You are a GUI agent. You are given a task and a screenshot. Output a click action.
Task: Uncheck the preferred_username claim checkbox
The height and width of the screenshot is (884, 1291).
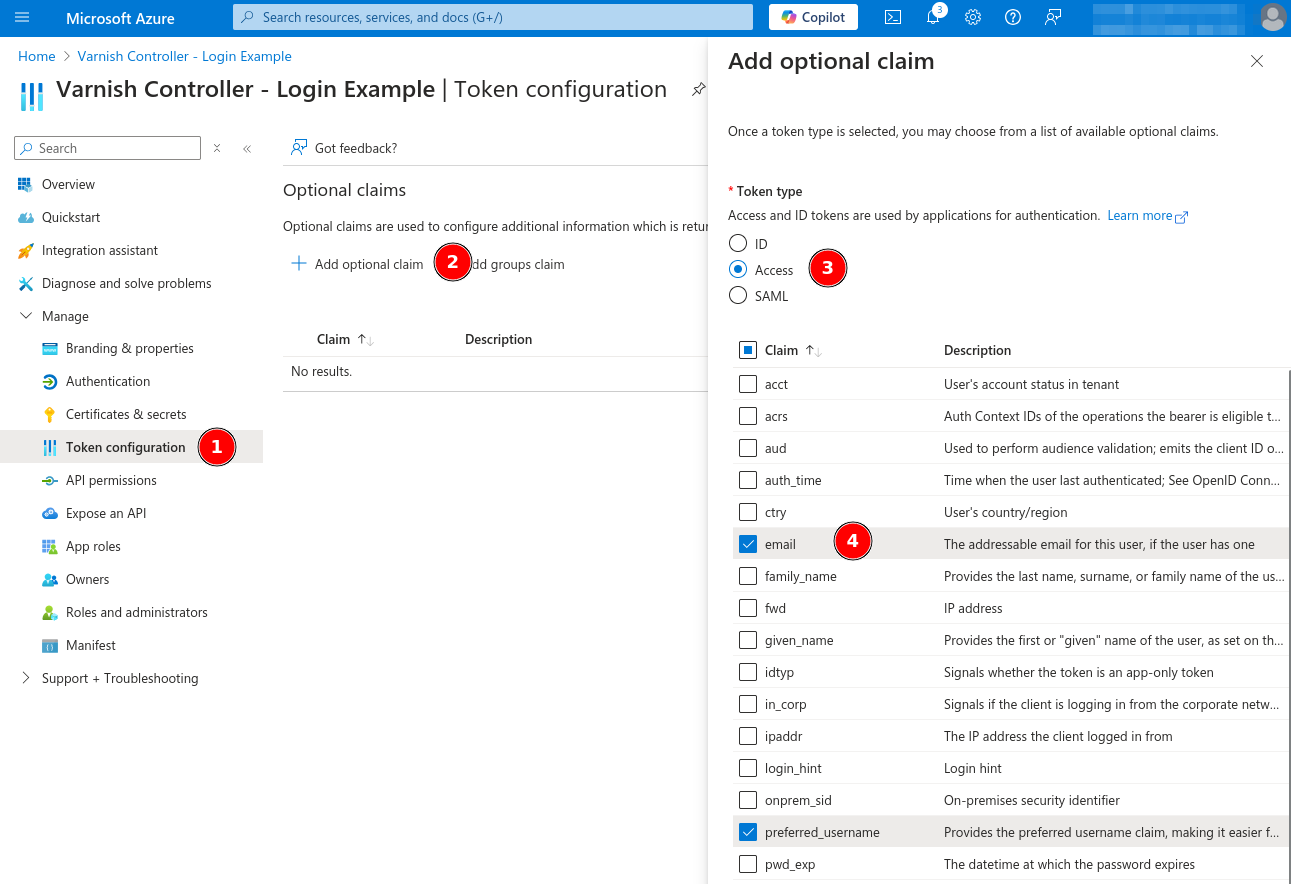[748, 832]
